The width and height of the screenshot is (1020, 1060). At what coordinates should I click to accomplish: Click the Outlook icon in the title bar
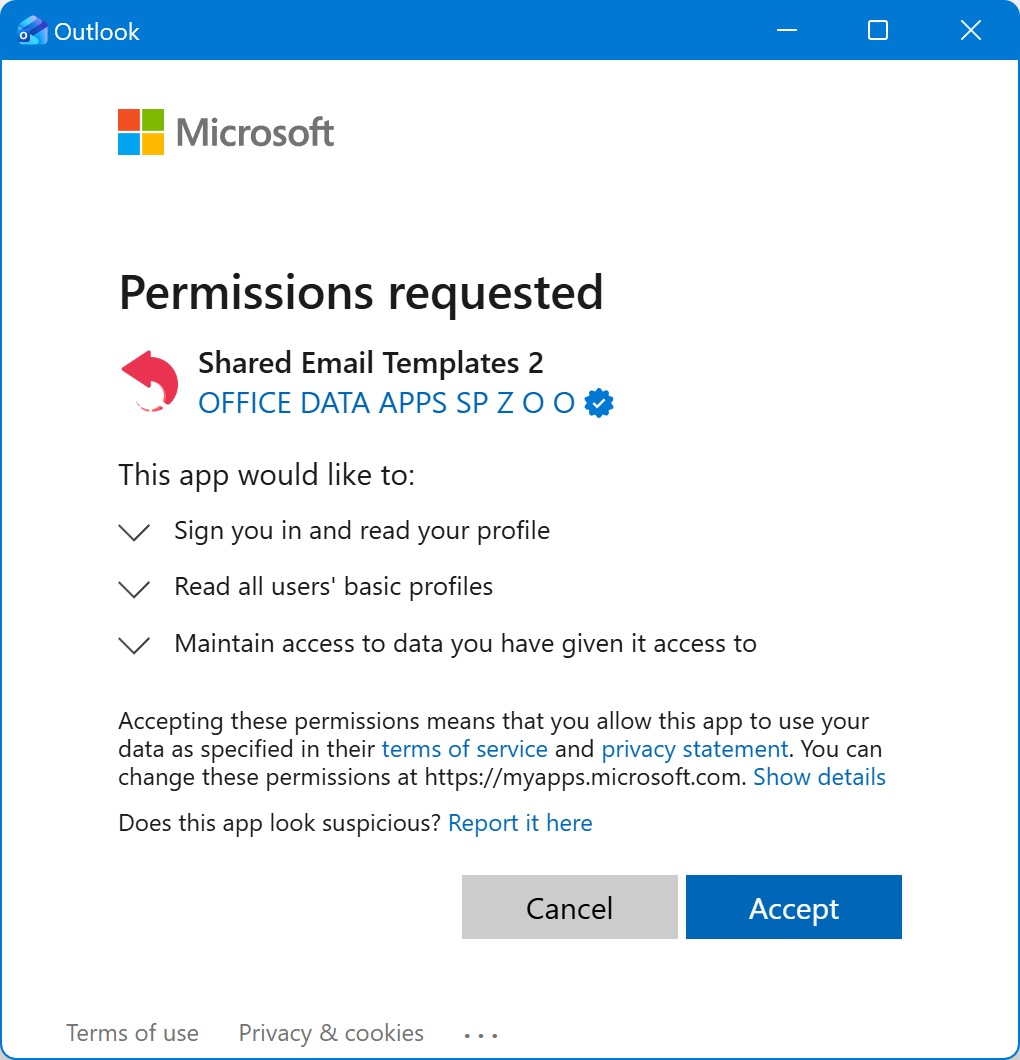32,30
